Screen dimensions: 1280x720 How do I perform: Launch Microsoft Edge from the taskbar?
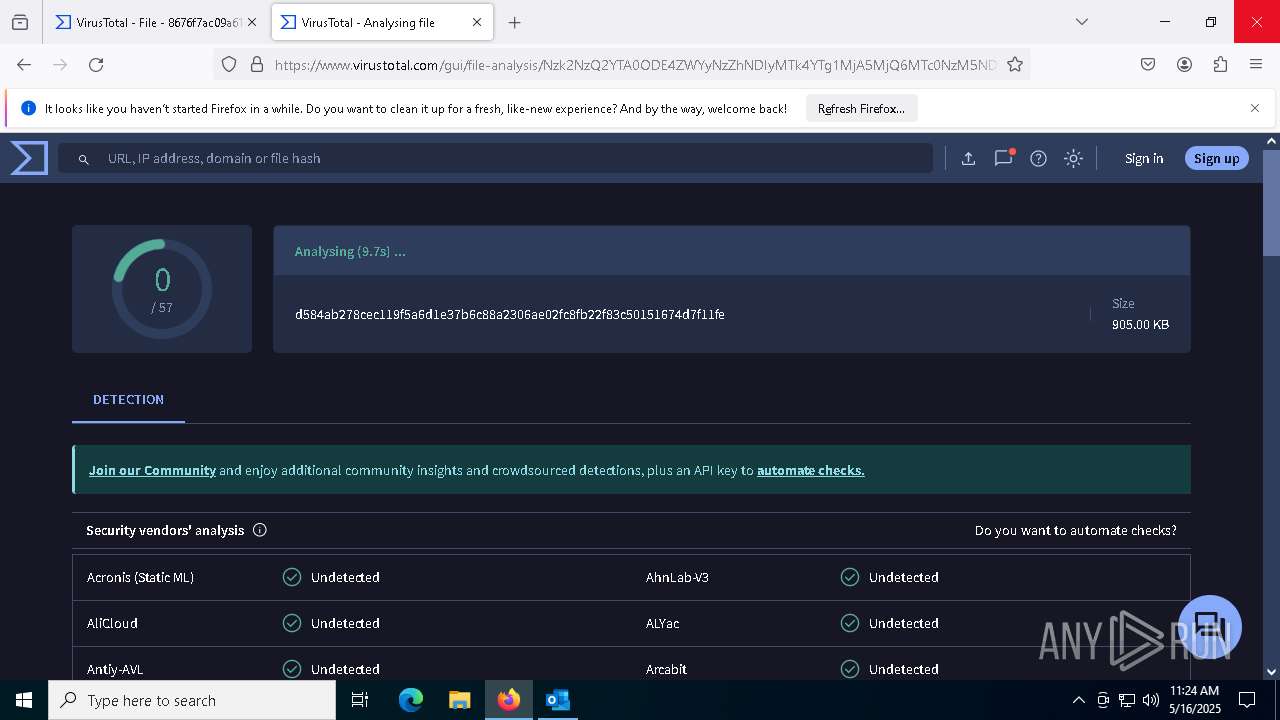pyautogui.click(x=411, y=700)
